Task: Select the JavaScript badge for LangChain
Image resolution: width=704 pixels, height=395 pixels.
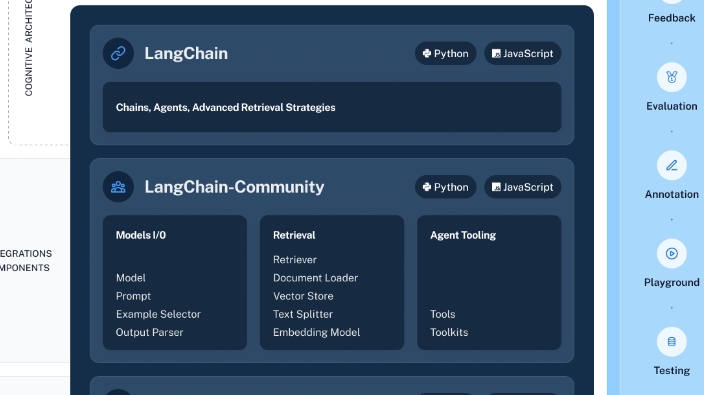Action: [523, 53]
